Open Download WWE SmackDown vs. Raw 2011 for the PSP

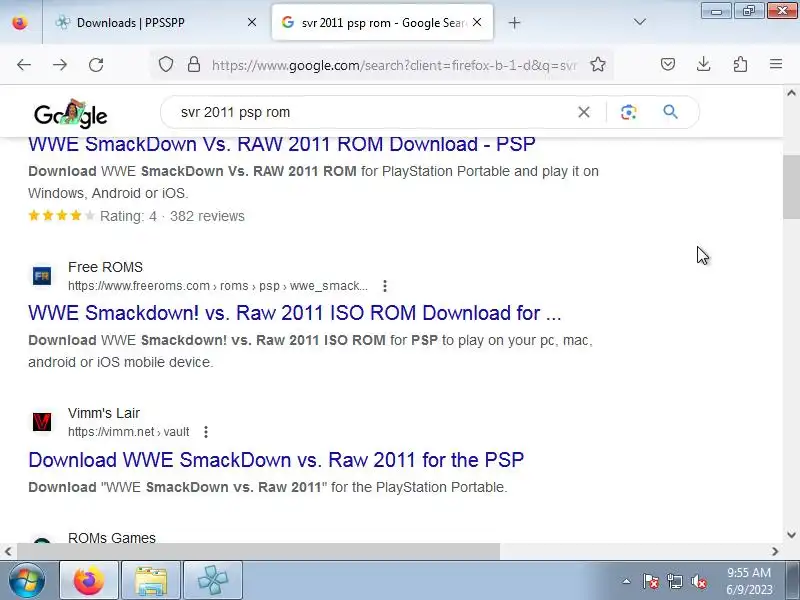pyautogui.click(x=276, y=460)
